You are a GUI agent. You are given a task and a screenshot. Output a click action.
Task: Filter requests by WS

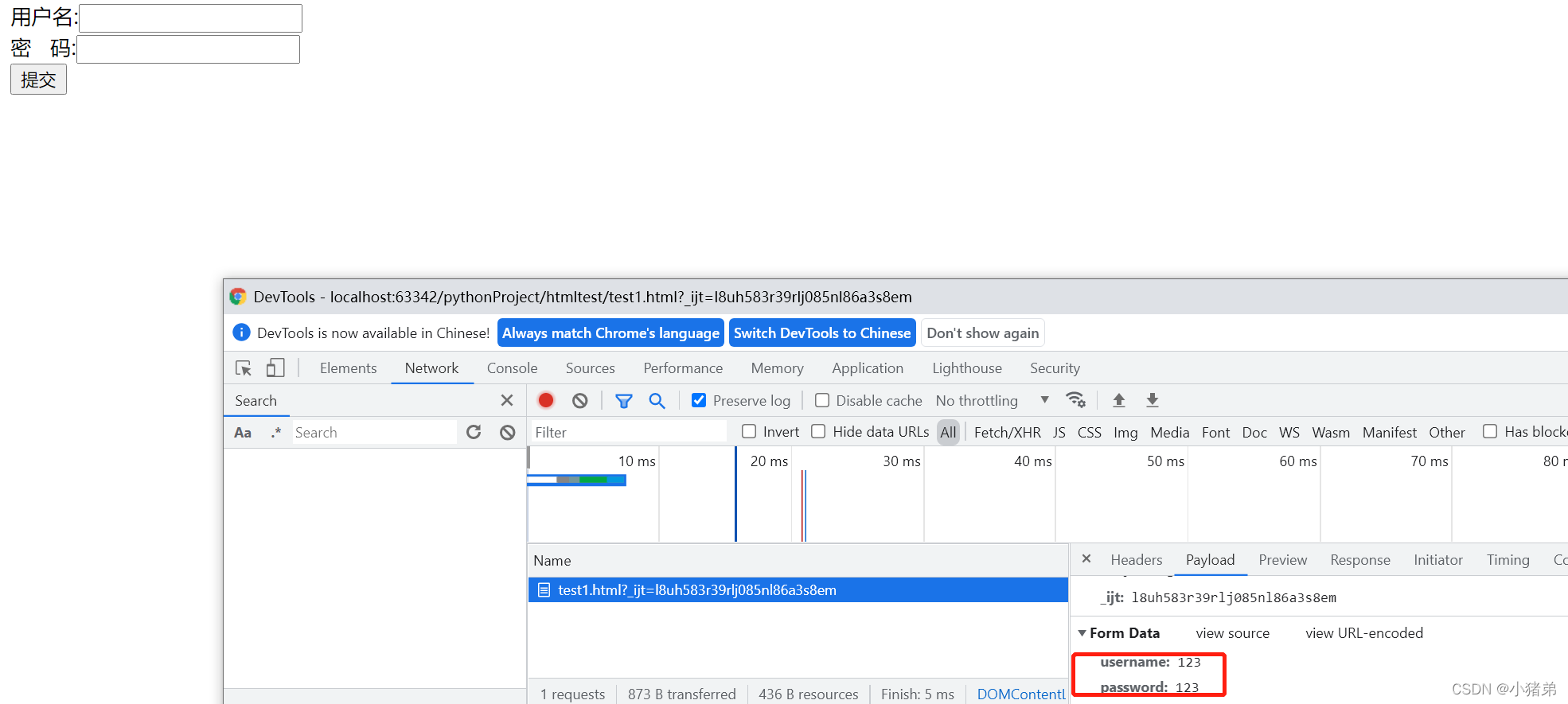1289,432
